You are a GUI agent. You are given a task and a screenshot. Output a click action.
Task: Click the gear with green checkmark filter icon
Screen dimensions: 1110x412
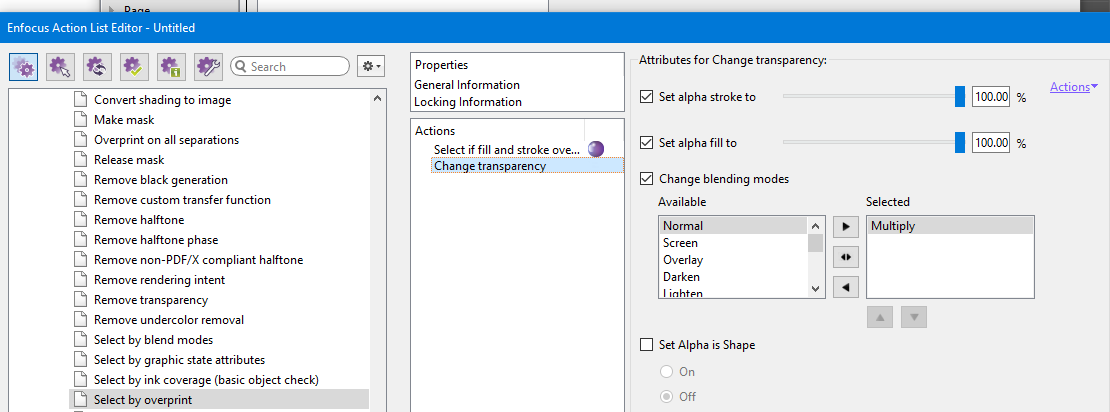click(134, 67)
